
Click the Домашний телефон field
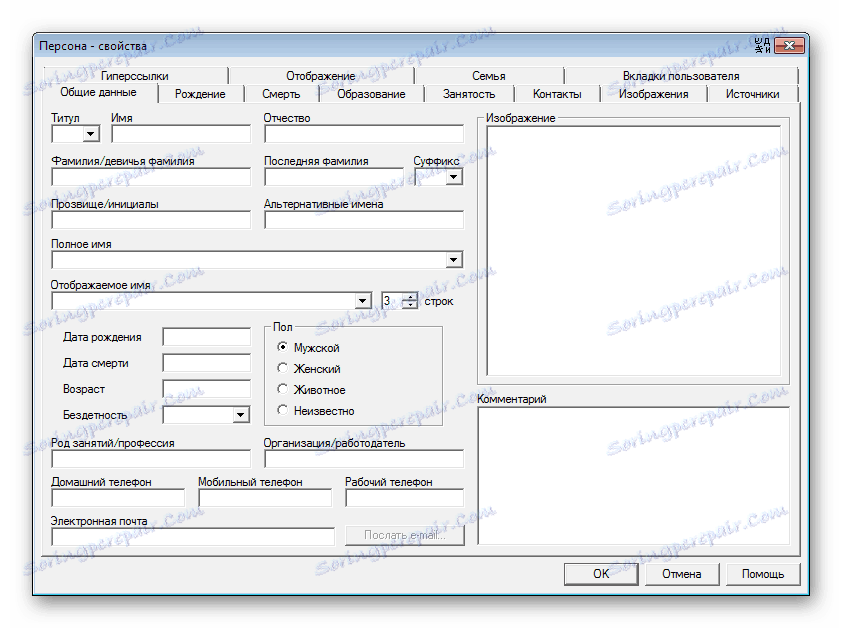point(118,497)
